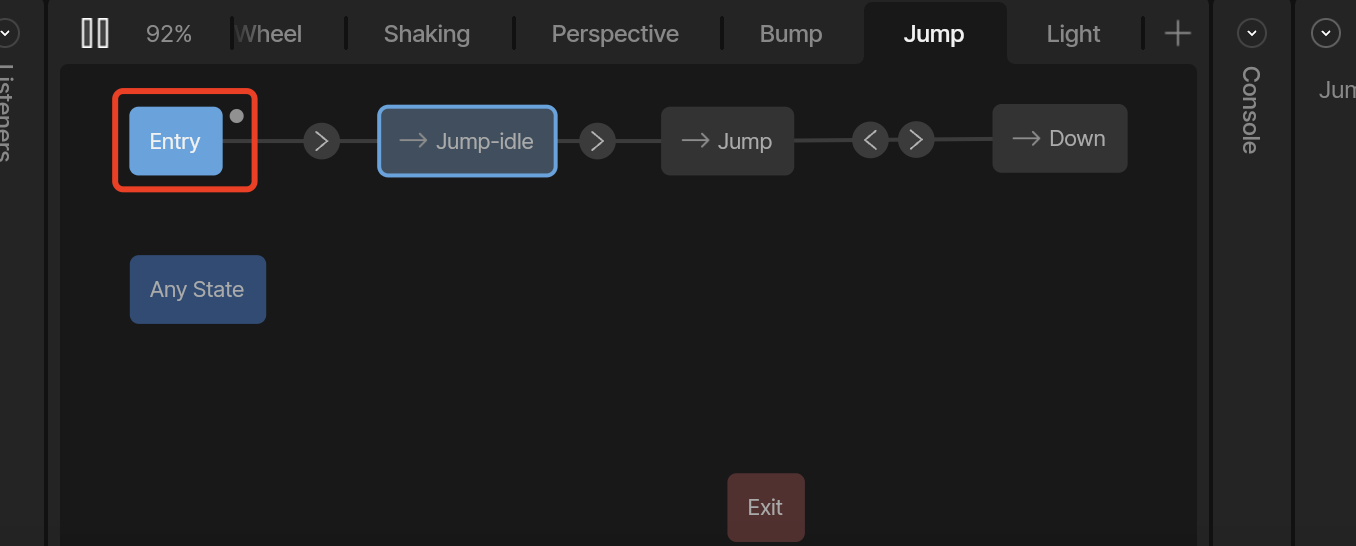Click left-pointing transition arrow before Down state
This screenshot has width=1356, height=546.
[870, 140]
